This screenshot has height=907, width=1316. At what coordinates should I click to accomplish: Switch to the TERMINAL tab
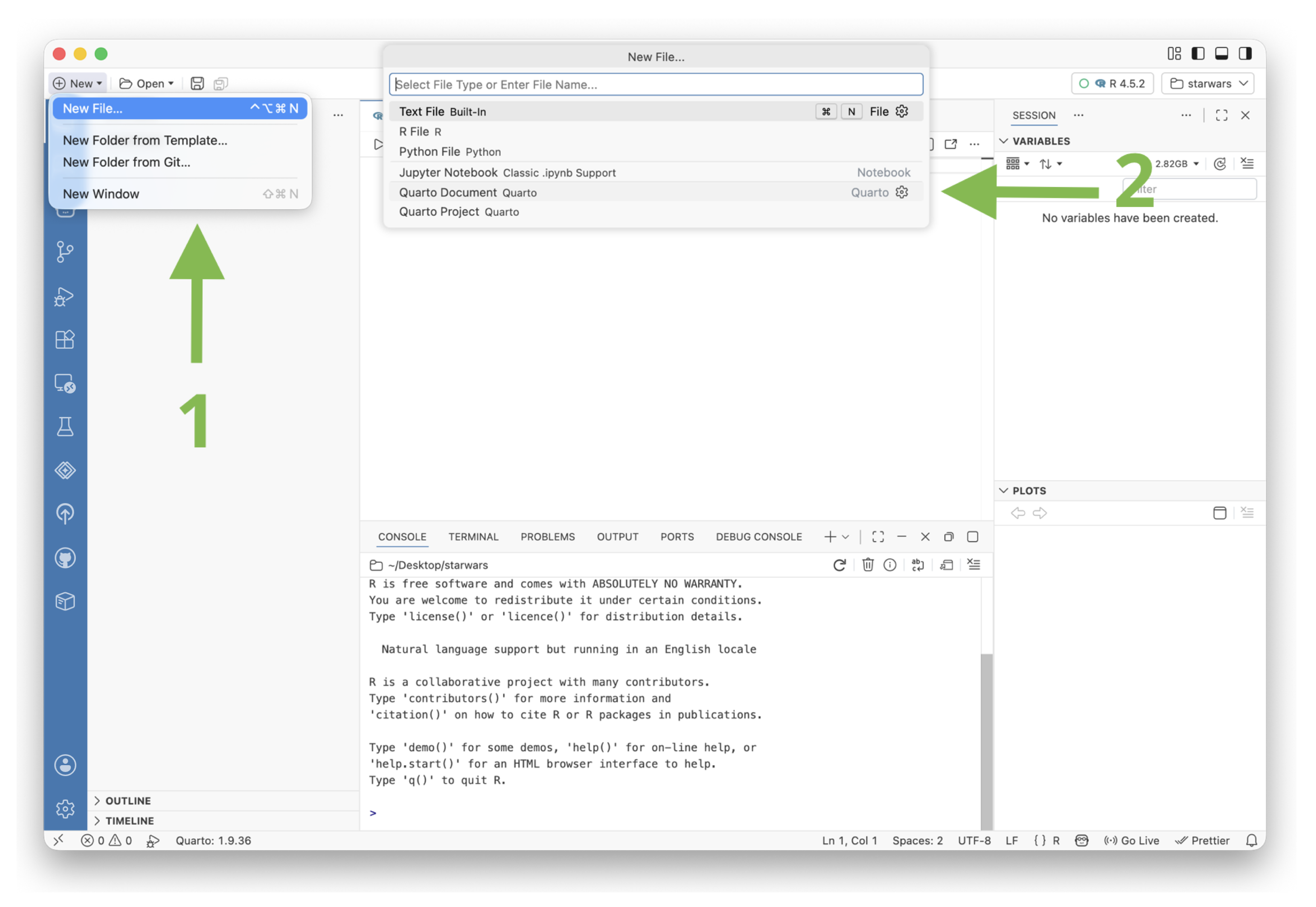coord(473,537)
